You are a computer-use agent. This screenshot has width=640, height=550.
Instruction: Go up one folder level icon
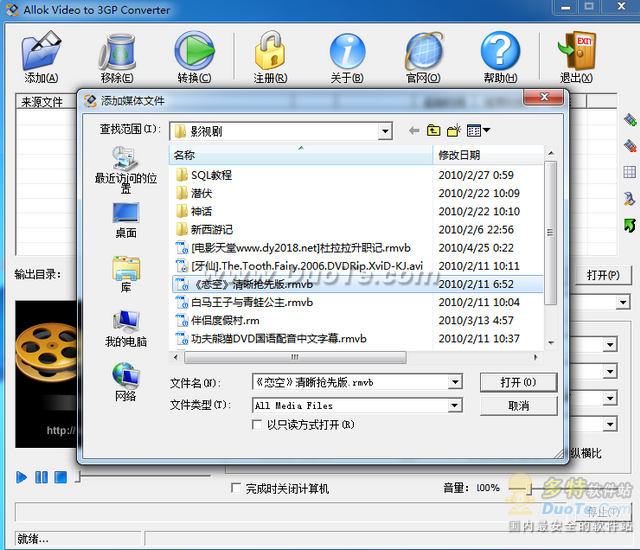[433, 131]
